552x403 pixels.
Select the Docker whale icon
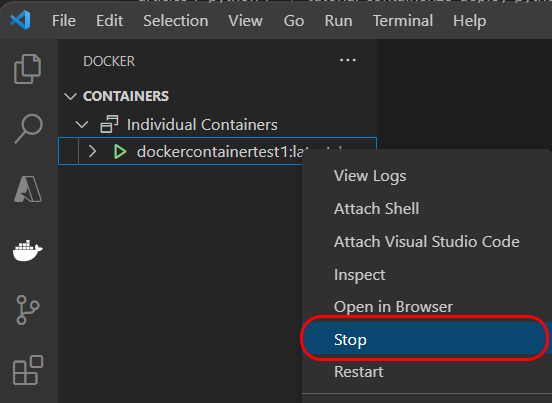pos(27,250)
